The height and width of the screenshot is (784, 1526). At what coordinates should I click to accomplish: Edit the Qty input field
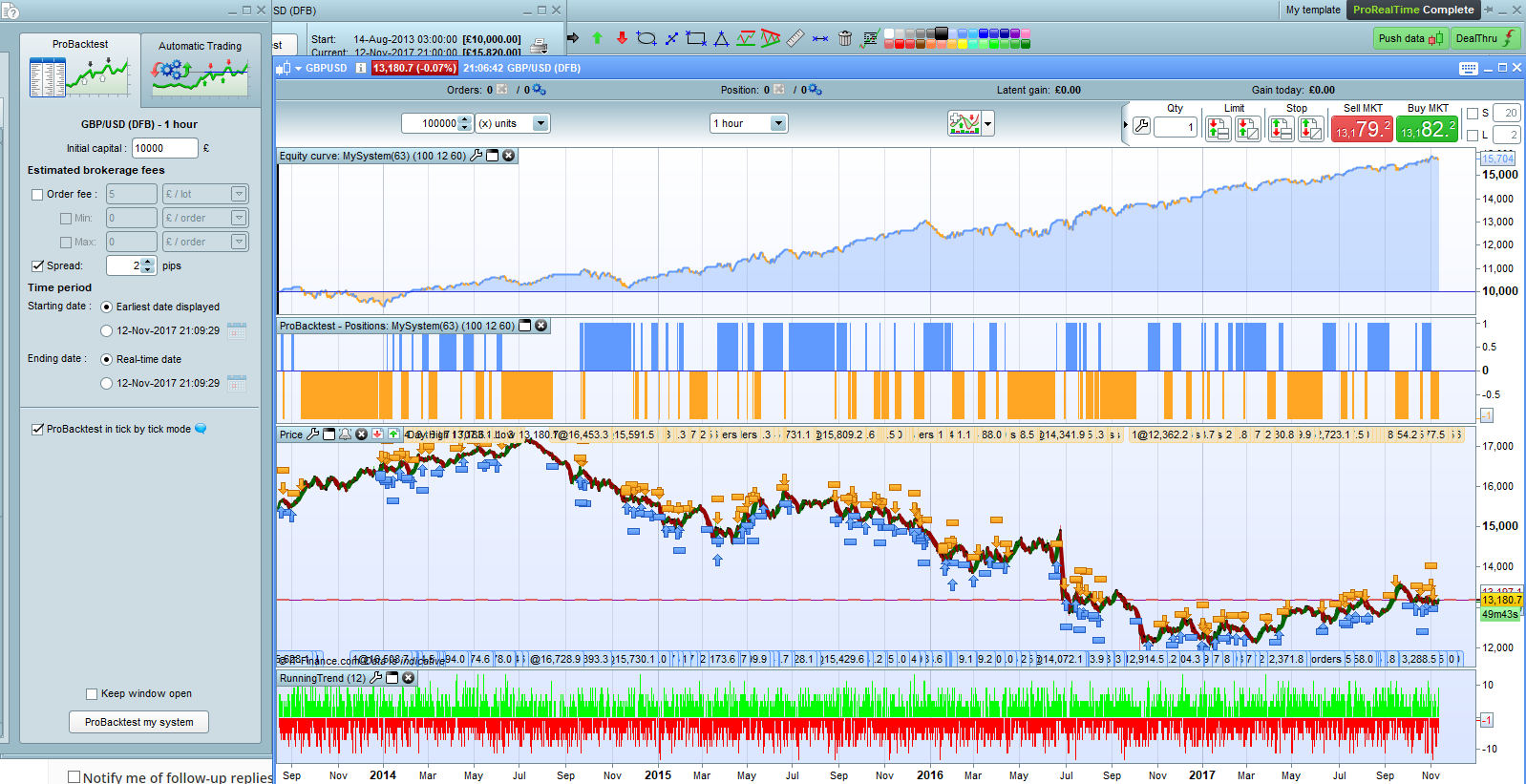tap(1175, 127)
